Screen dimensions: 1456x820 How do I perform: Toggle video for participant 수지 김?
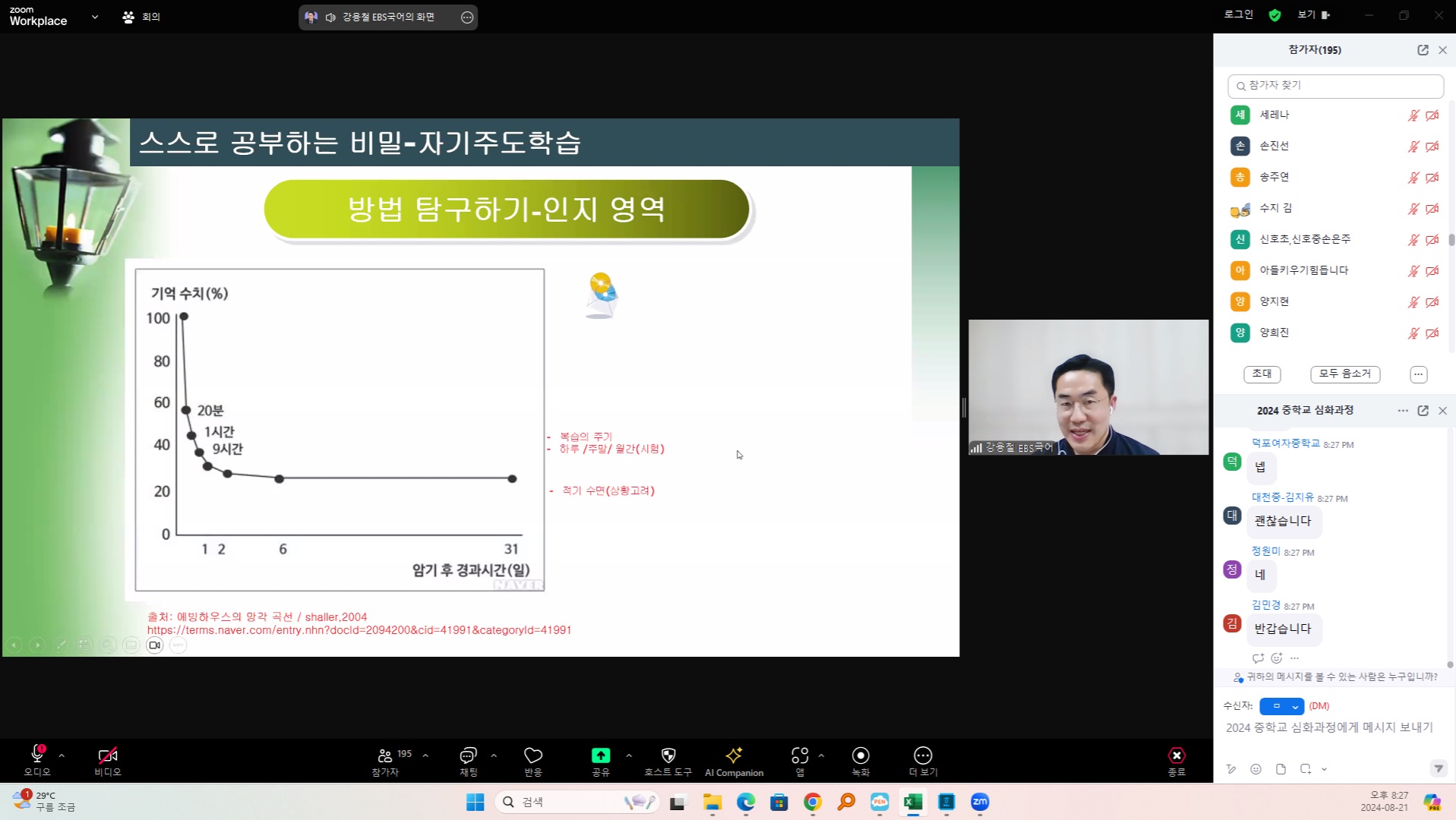1432,209
